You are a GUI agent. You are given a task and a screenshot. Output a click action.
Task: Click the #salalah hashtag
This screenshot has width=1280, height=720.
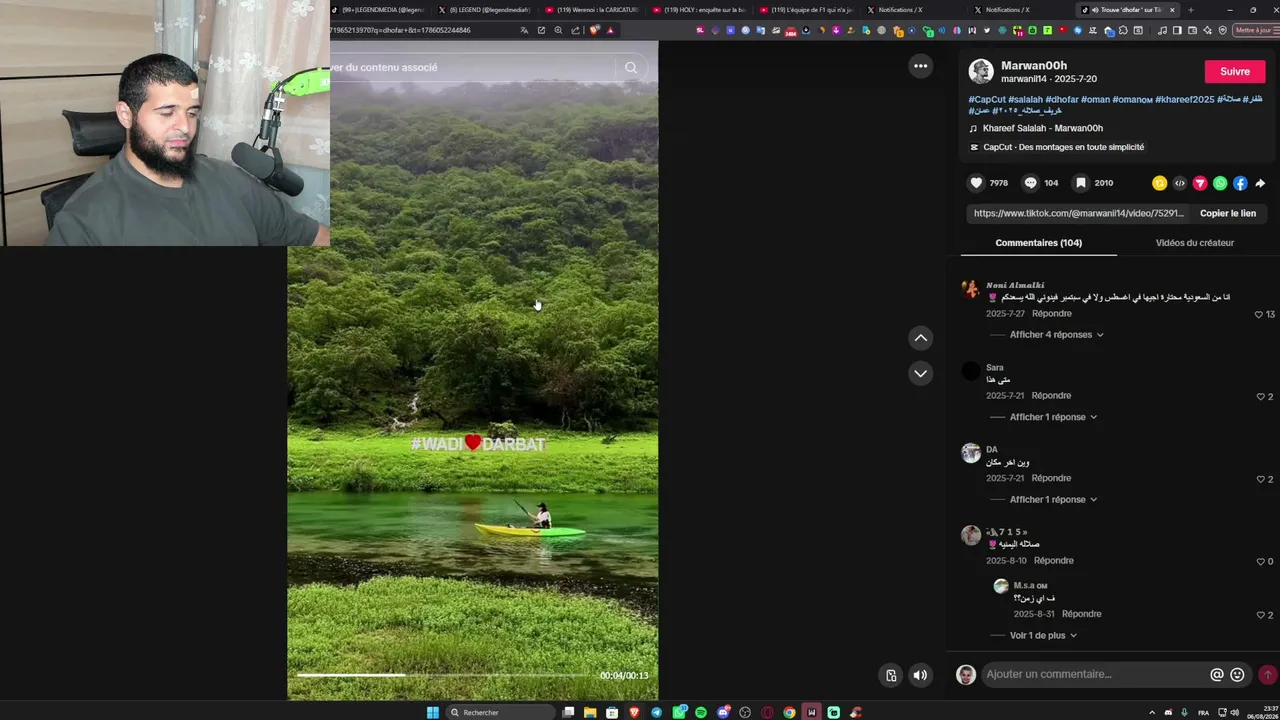(x=1025, y=100)
